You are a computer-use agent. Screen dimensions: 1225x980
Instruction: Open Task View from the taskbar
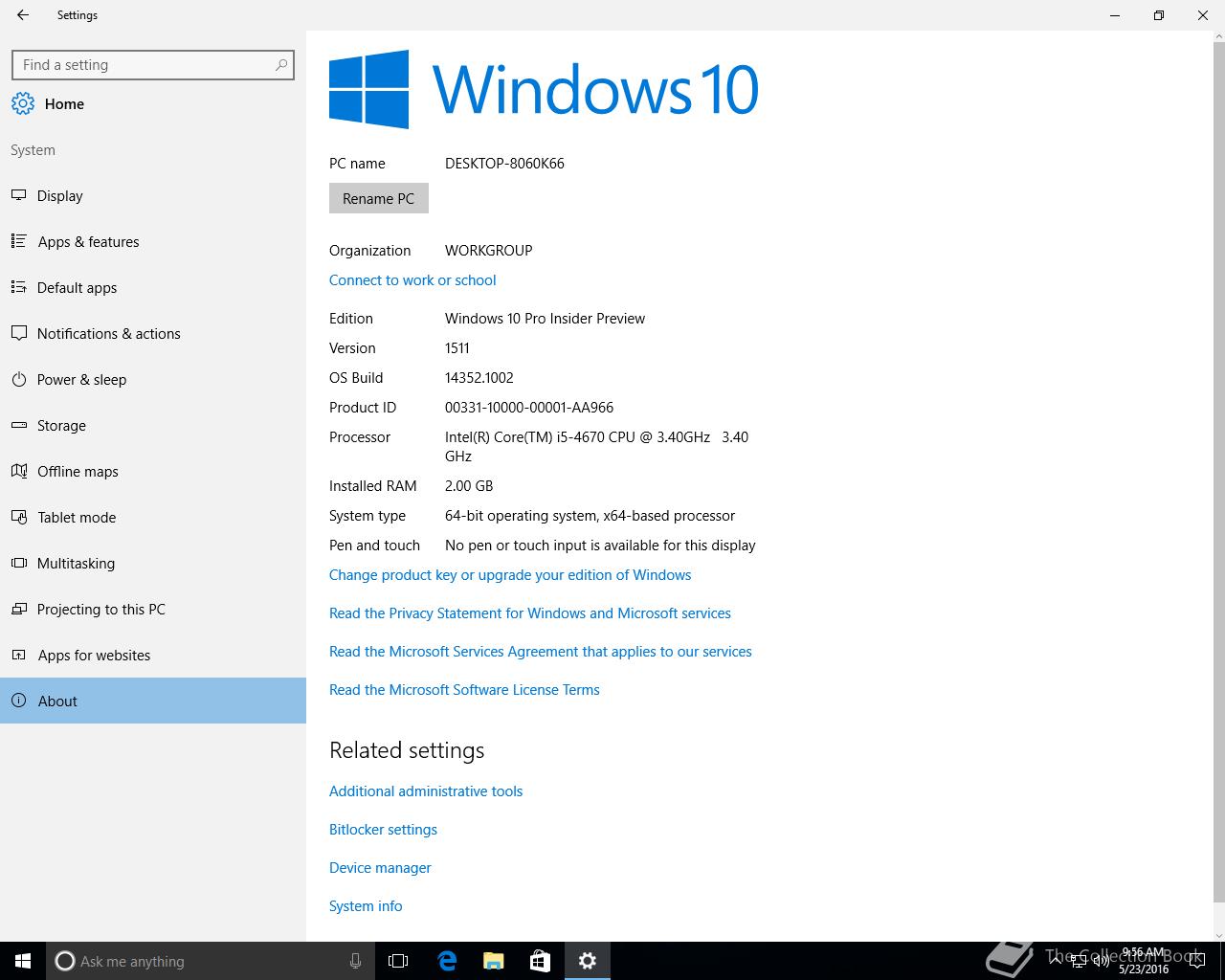coord(398,961)
